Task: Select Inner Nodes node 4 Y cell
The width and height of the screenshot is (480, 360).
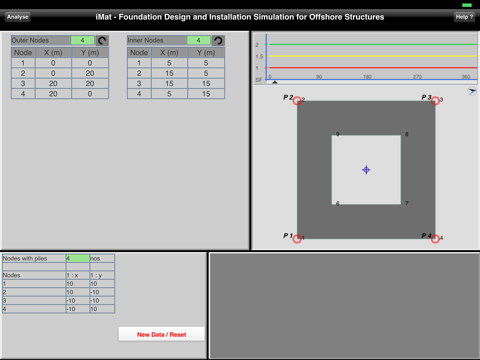Action: coord(206,94)
